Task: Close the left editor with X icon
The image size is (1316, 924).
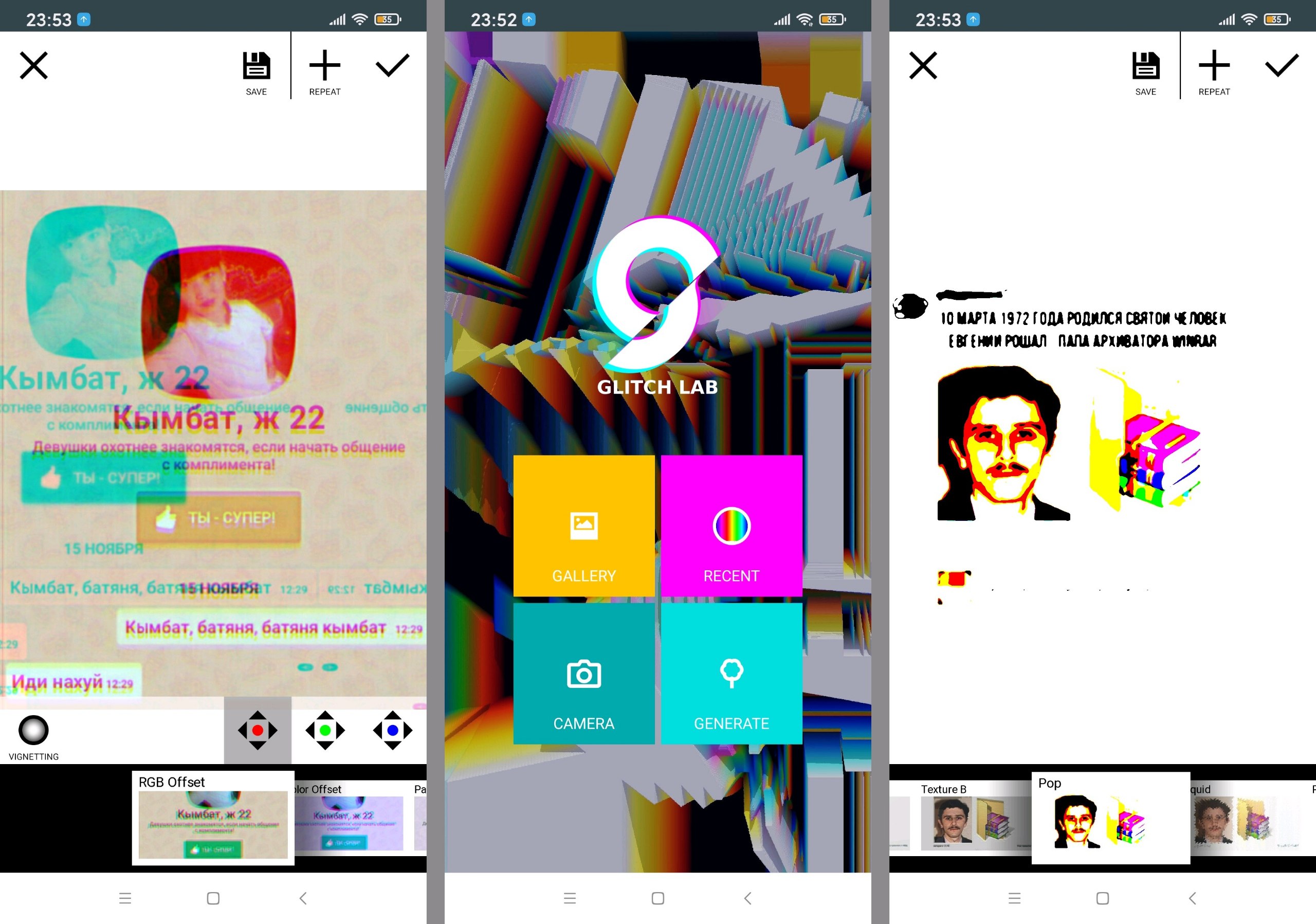Action: (34, 65)
